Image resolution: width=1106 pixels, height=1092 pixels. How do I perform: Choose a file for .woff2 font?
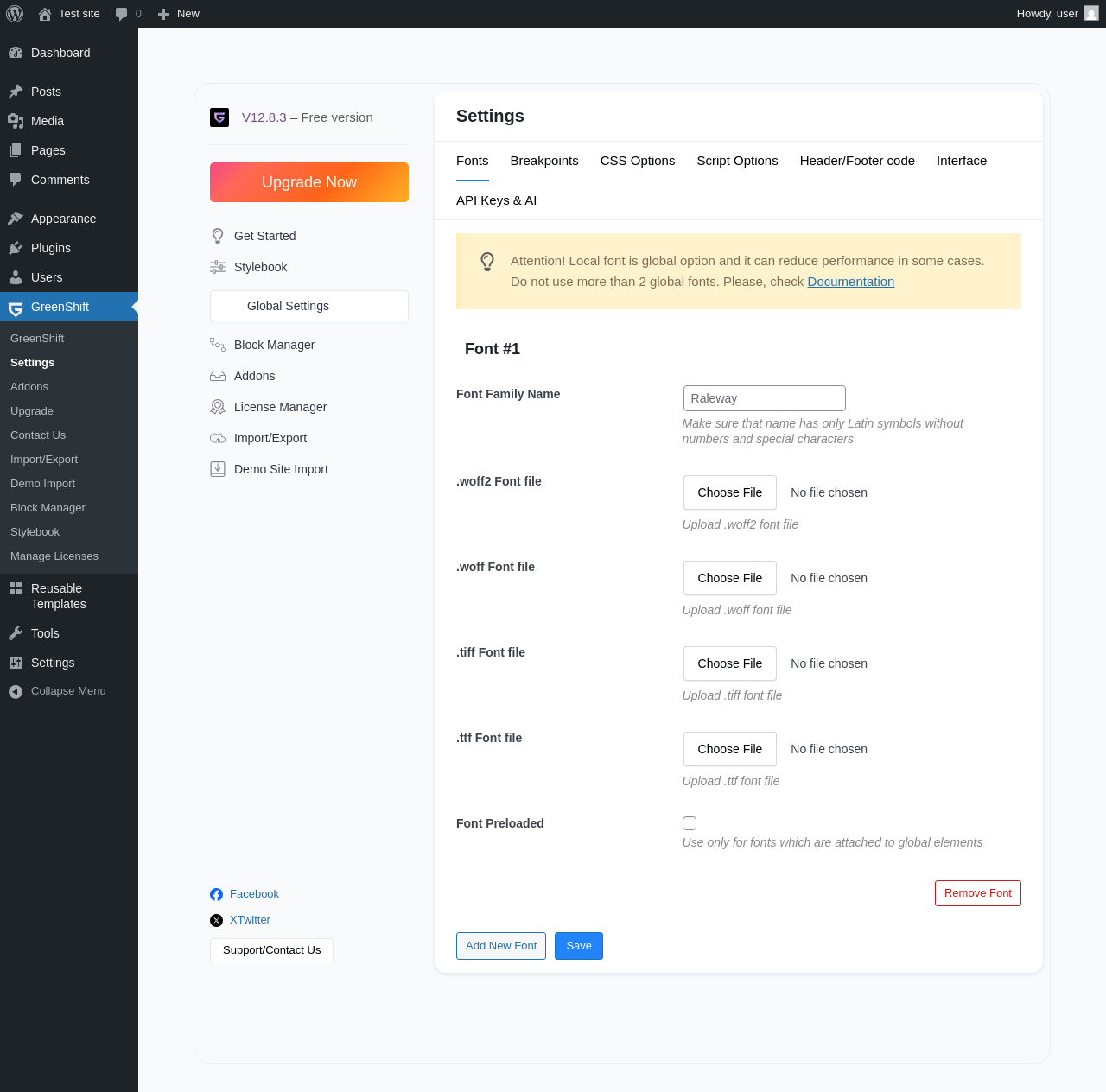pyautogui.click(x=730, y=492)
